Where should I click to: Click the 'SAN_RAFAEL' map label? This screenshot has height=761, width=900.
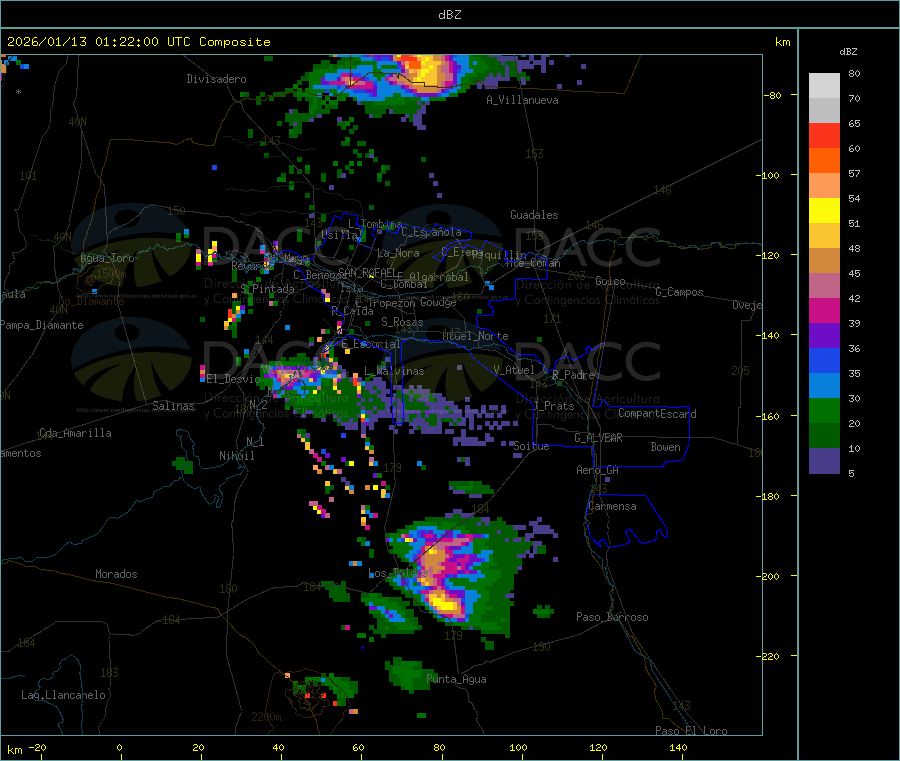(367, 272)
